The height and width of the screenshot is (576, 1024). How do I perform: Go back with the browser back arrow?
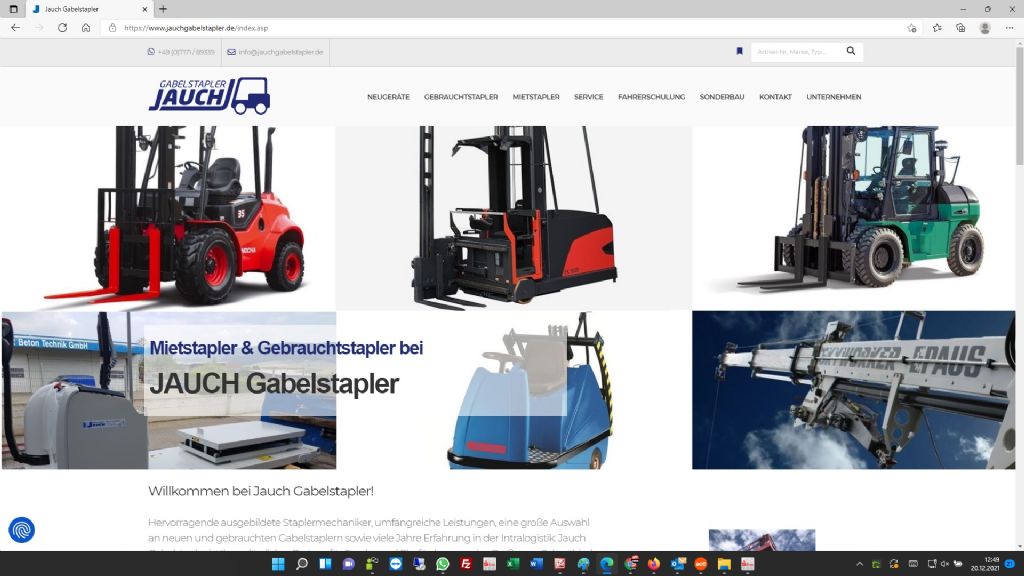[16, 28]
